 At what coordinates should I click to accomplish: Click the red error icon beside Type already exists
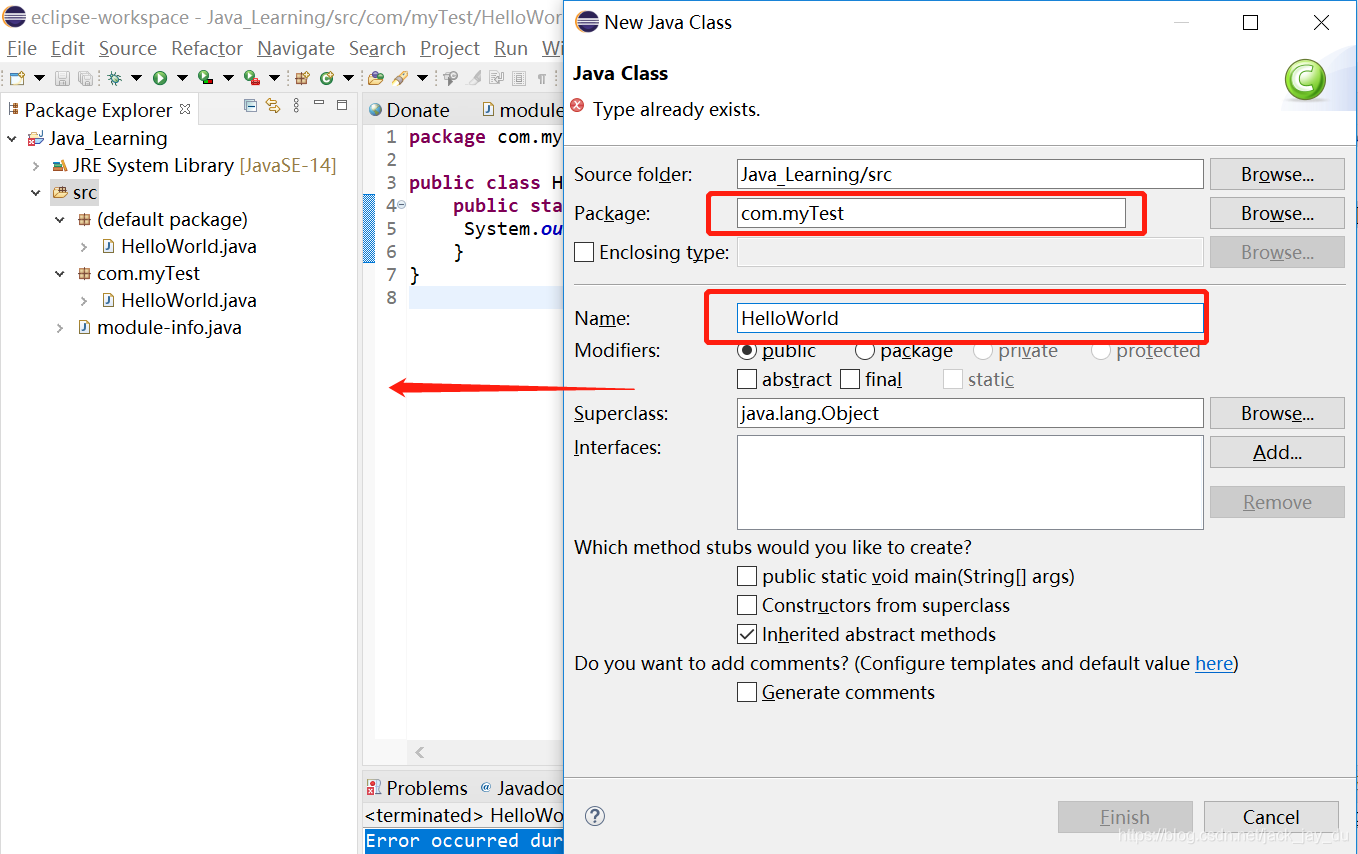click(x=577, y=106)
